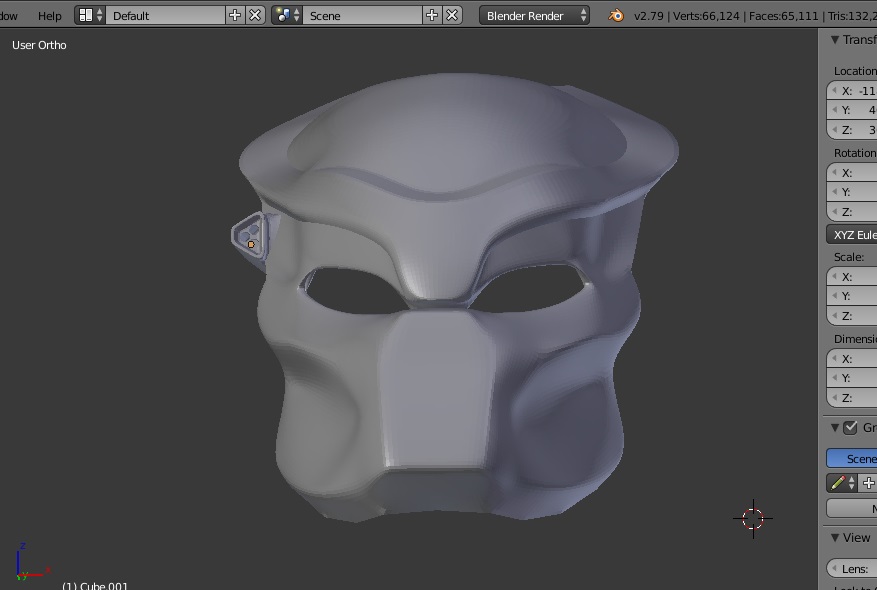Screen dimensions: 877x590
Task: Collapse the View panel
Action: (x=835, y=538)
